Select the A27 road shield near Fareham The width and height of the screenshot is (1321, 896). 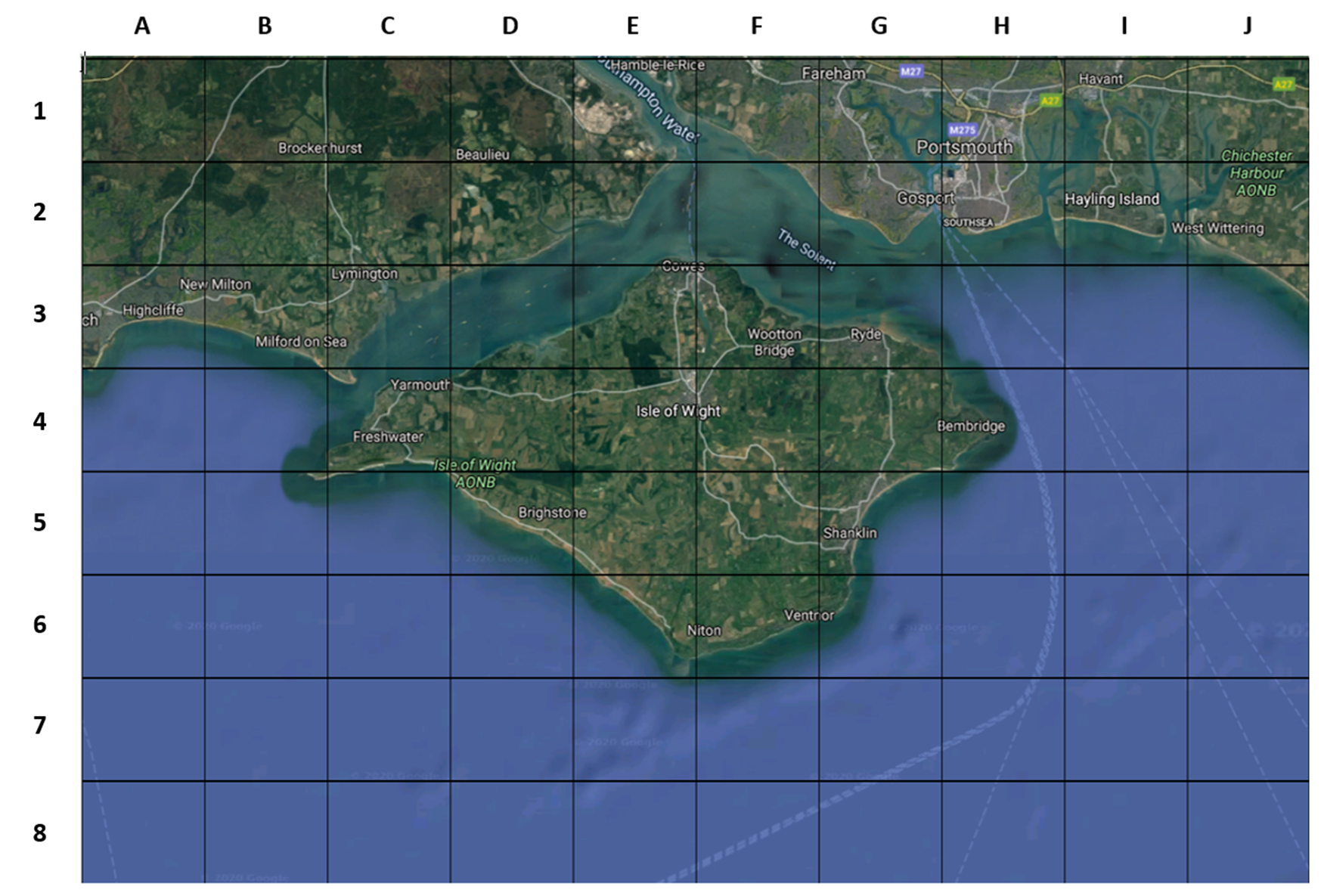coord(1051,98)
